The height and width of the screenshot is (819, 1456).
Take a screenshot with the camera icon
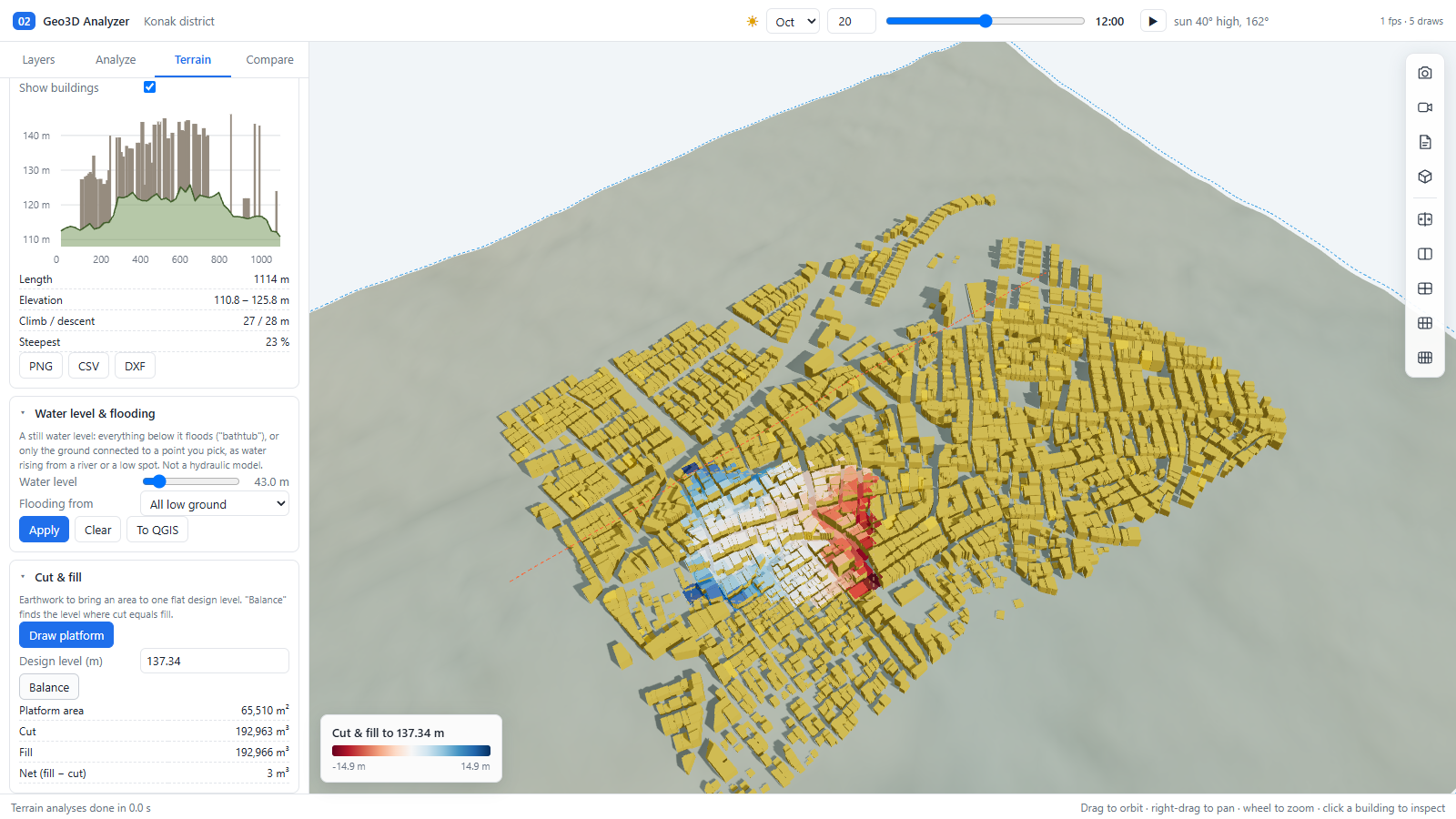tap(1425, 73)
